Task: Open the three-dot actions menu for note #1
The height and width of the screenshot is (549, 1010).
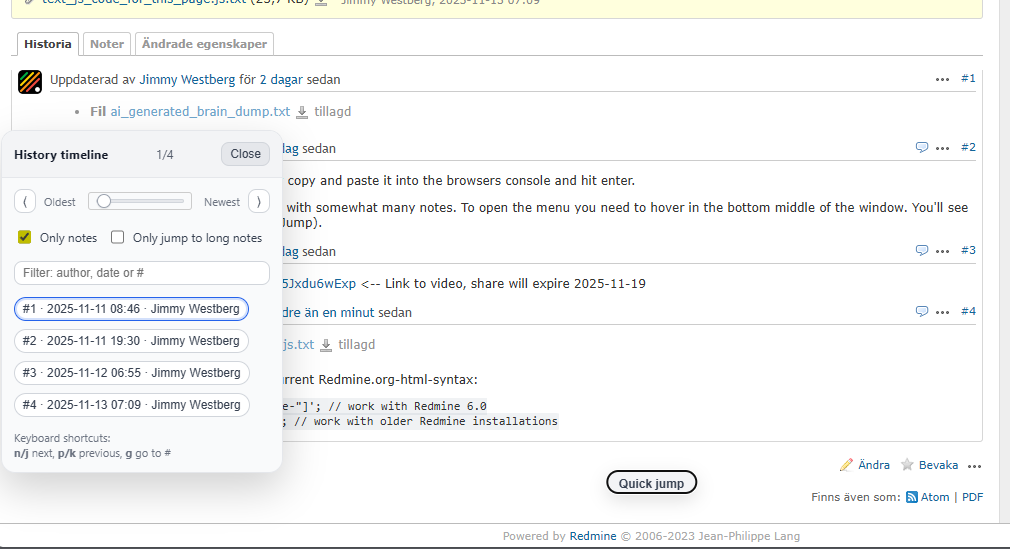Action: coord(942,79)
